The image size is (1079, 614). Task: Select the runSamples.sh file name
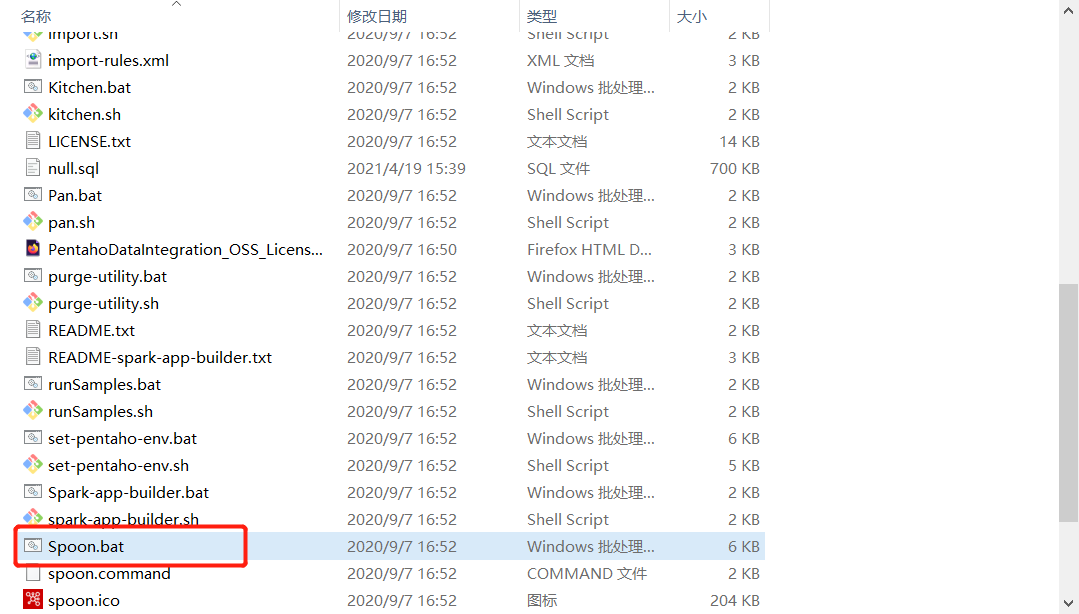[x=100, y=412]
